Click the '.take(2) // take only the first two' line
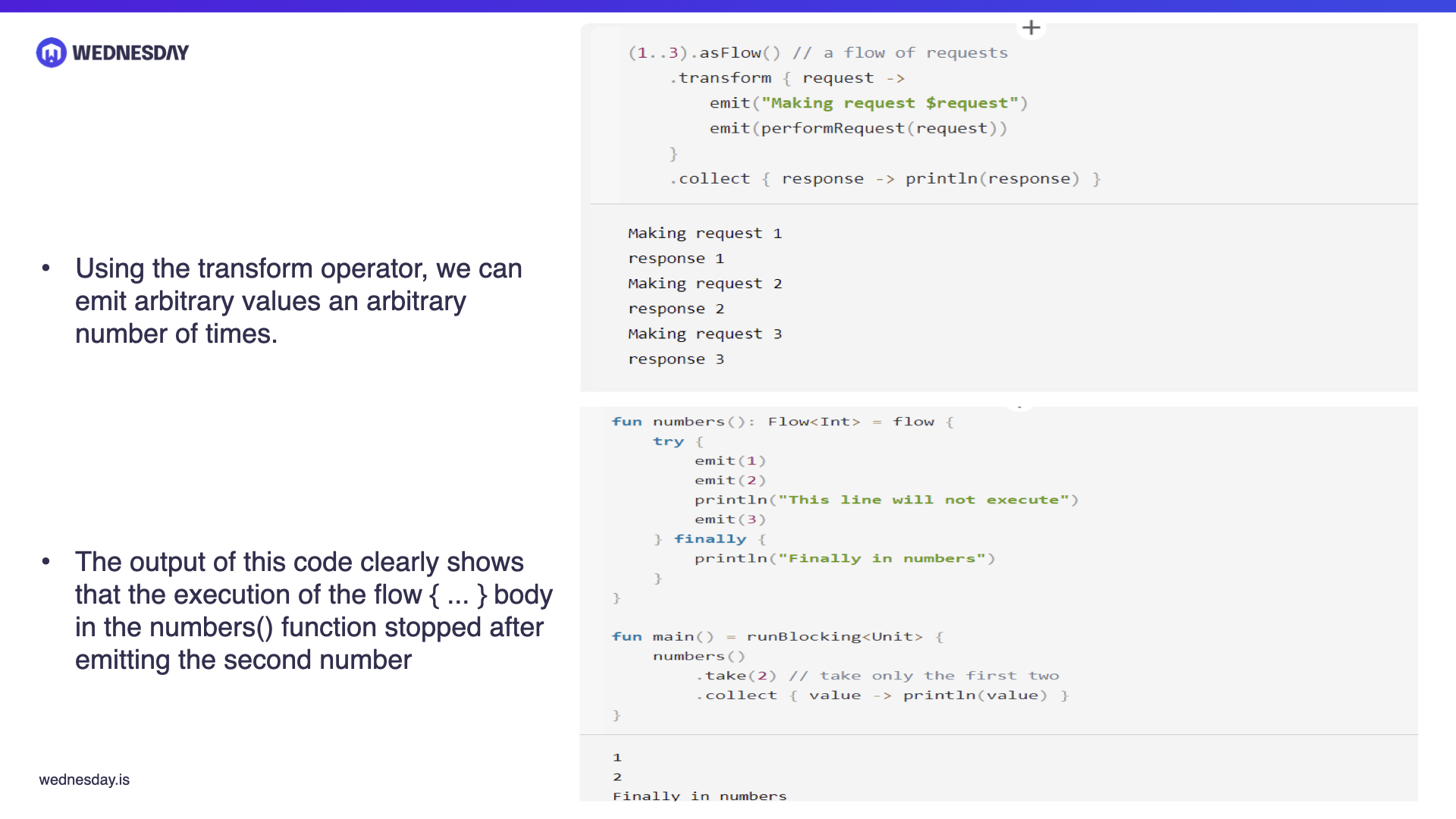This screenshot has width=1456, height=819. pyautogui.click(x=877, y=676)
